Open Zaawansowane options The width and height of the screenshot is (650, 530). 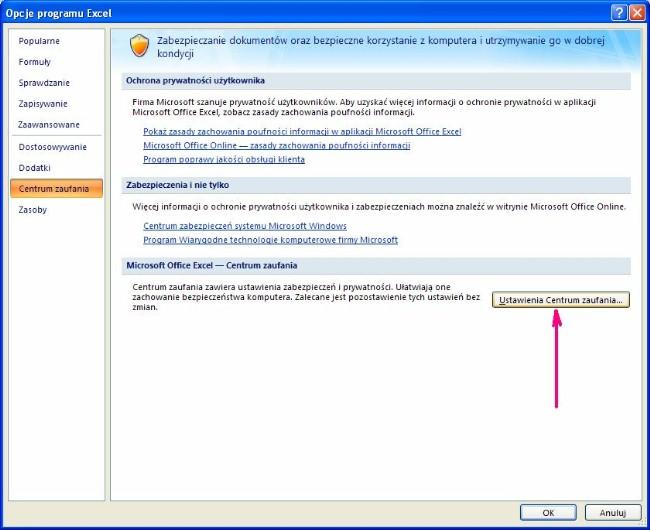tap(49, 124)
